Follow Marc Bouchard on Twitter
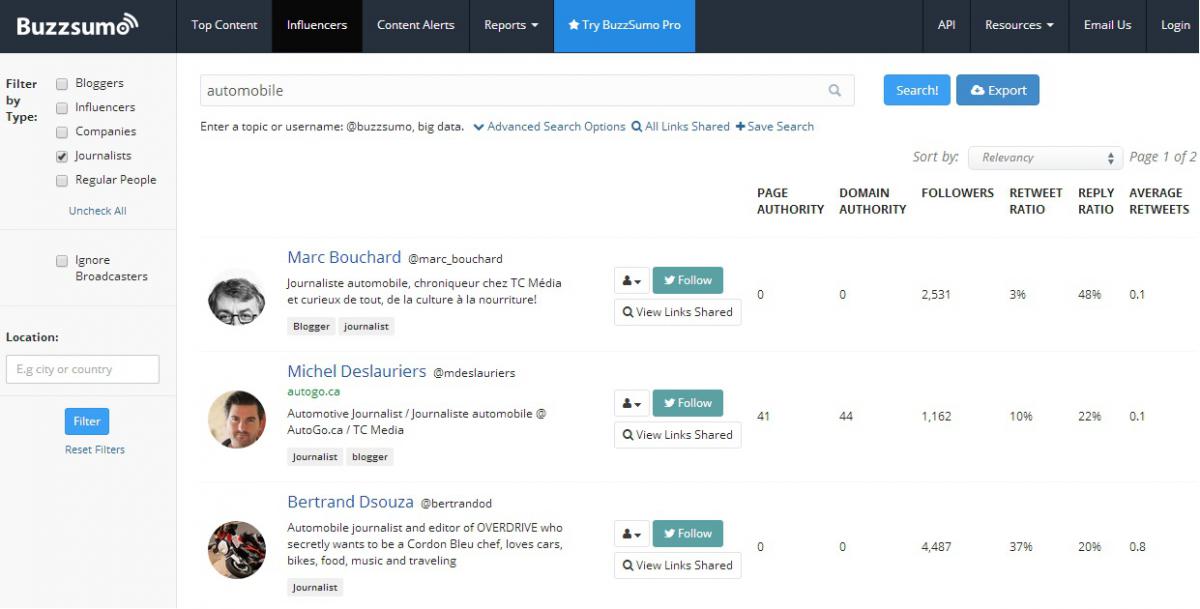Image resolution: width=1200 pixels, height=609 pixels. coord(688,281)
